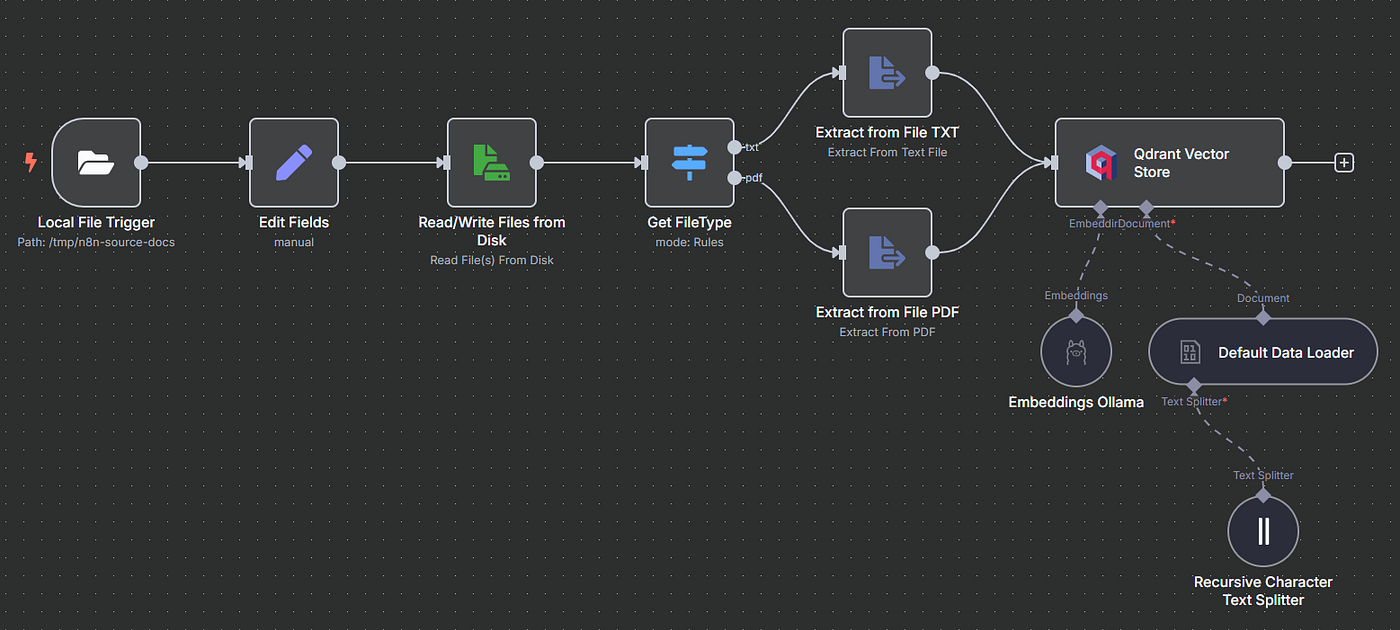Click the Edit Fields output port
Image resolution: width=1400 pixels, height=630 pixels.
pyautogui.click(x=339, y=162)
